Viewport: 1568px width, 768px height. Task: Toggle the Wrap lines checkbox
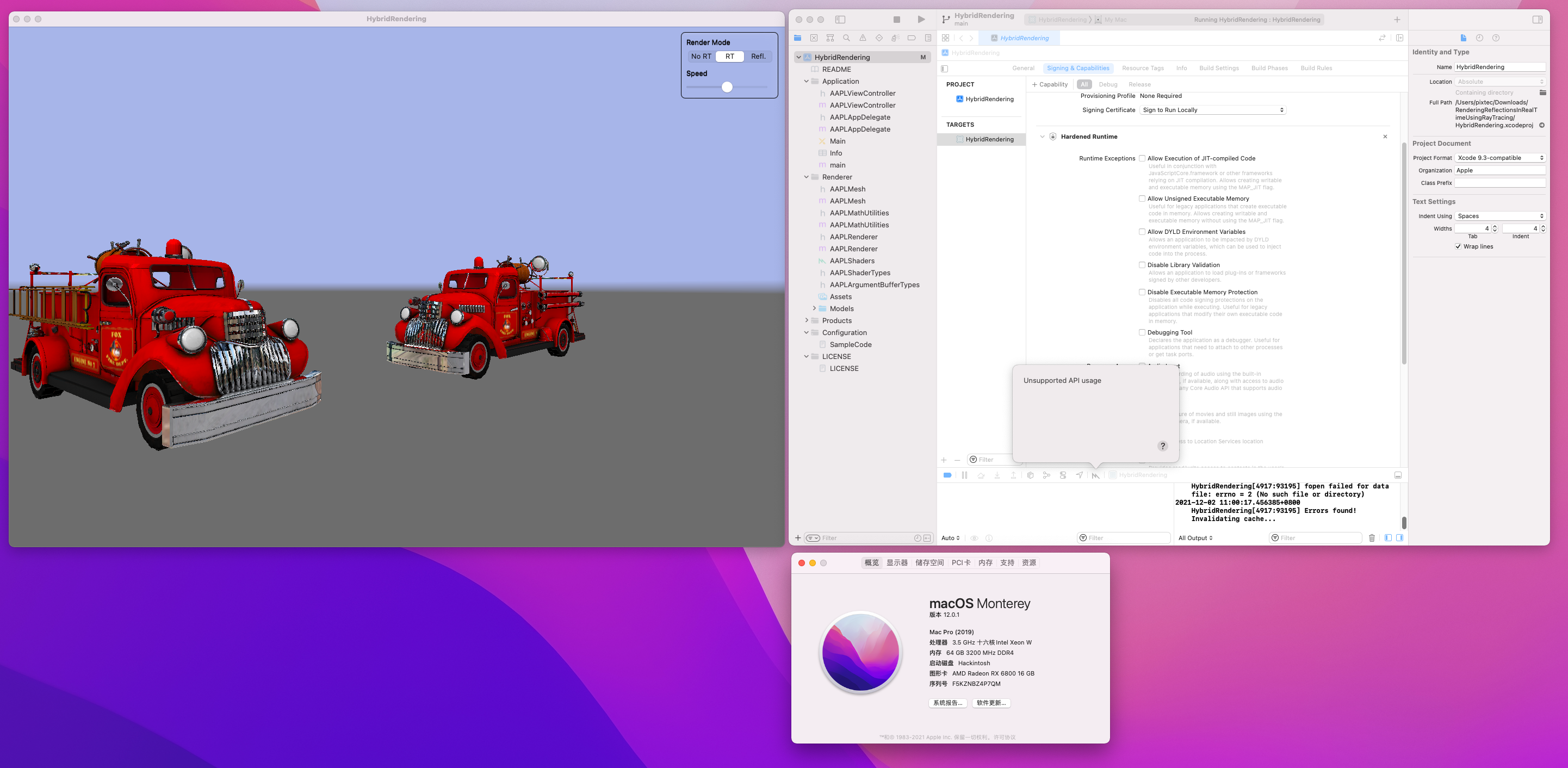(1458, 246)
